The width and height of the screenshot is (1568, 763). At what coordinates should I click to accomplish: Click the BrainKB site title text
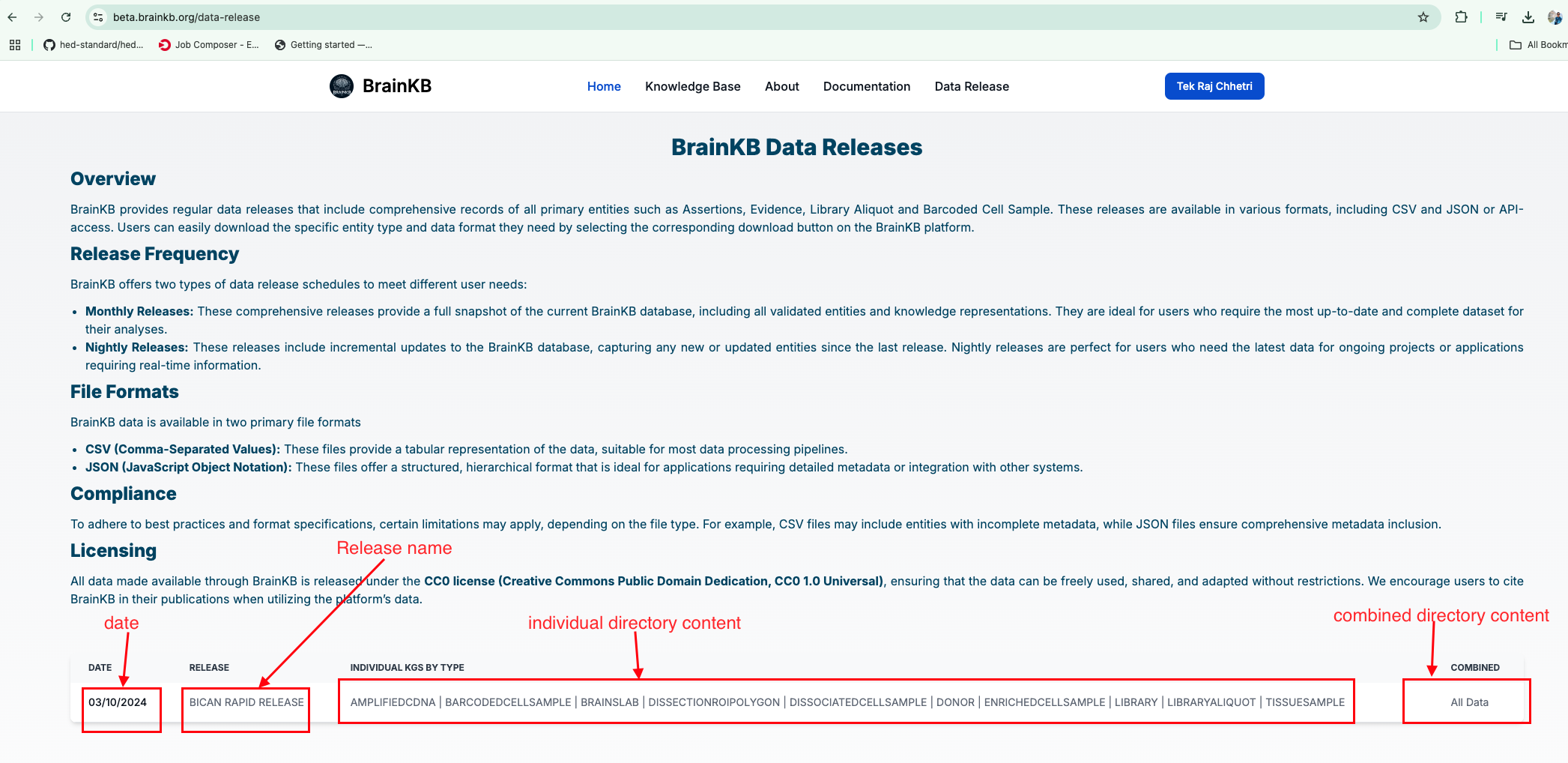[x=397, y=86]
